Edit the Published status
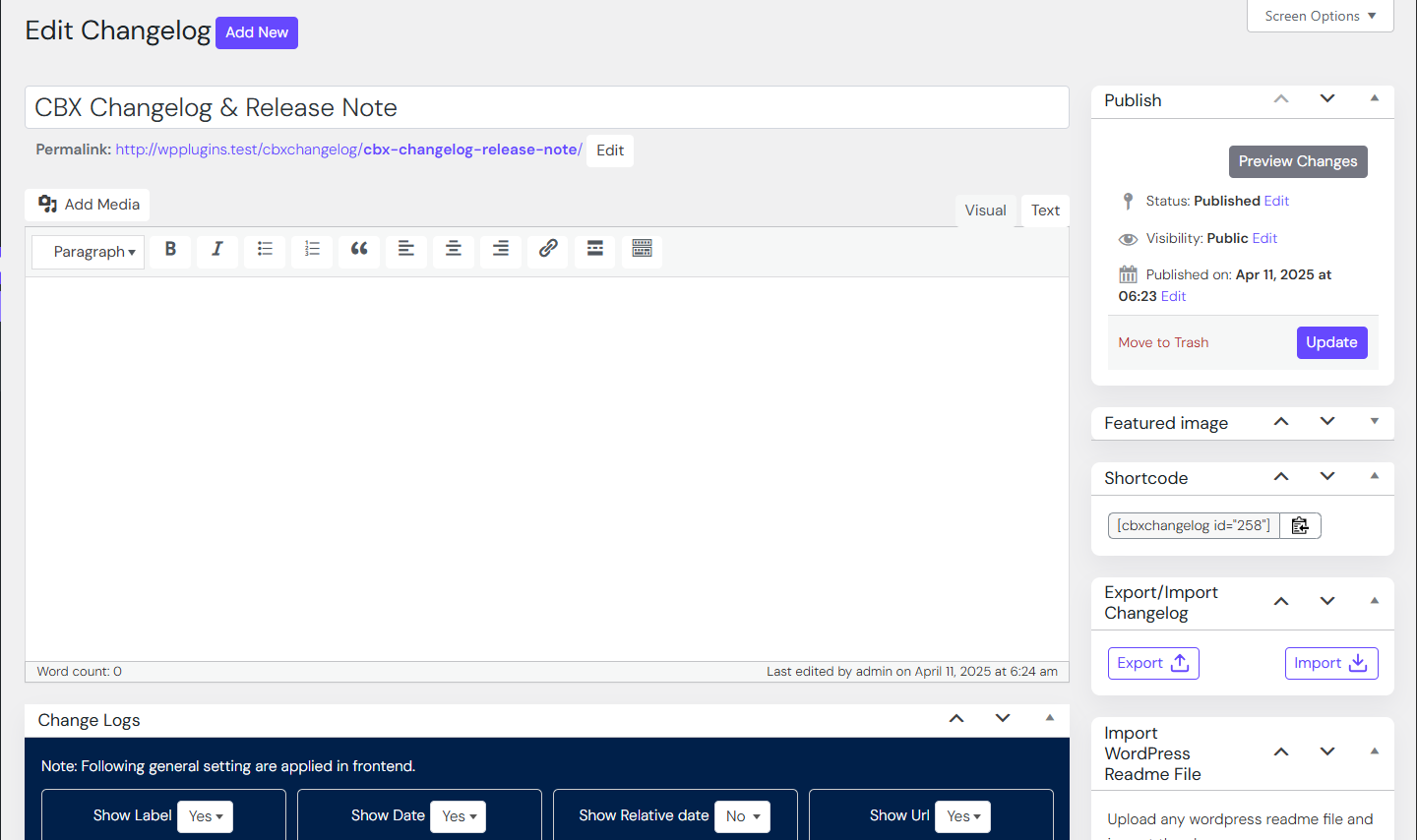This screenshot has height=840, width=1417. coord(1276,201)
